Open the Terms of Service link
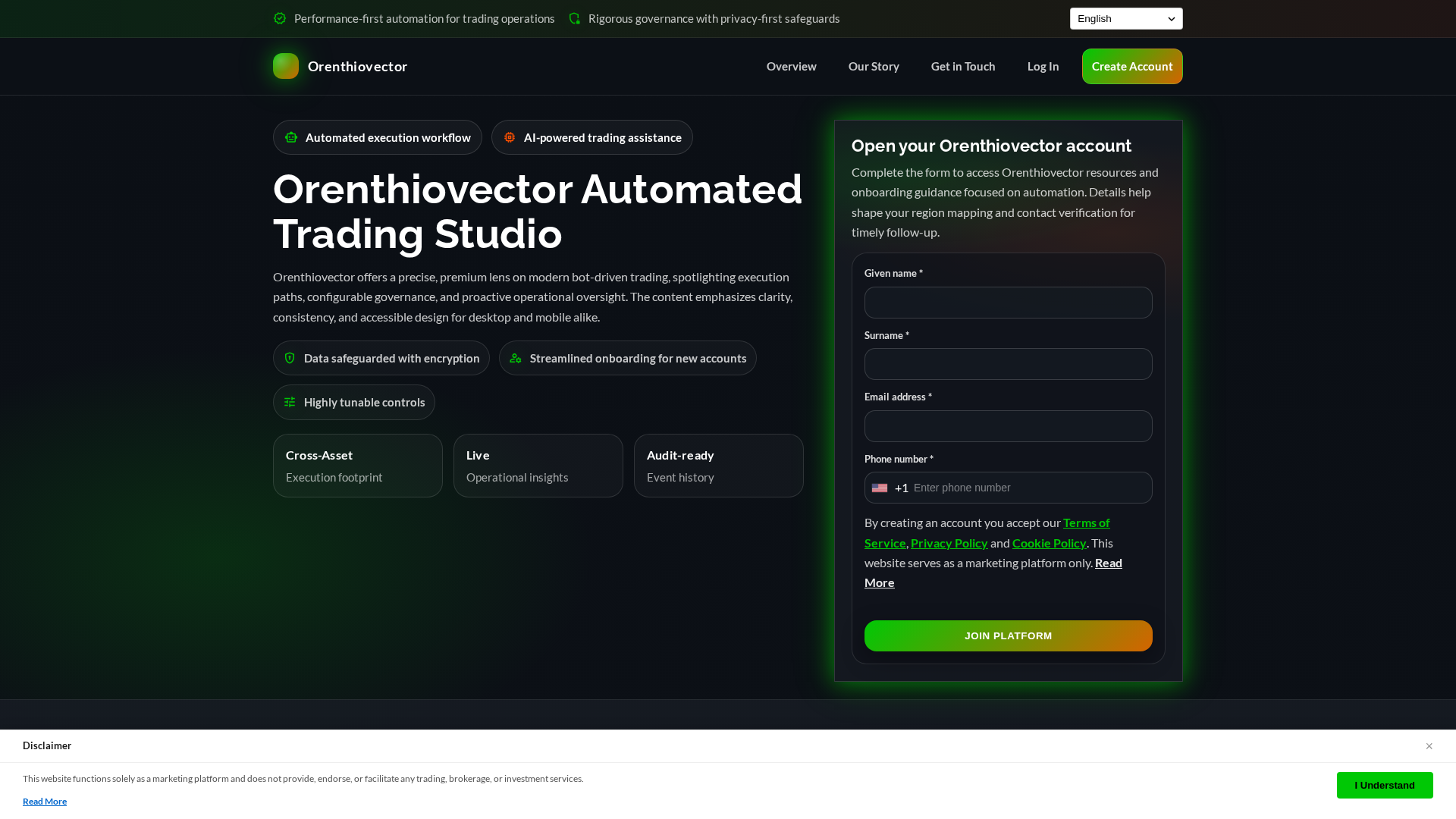 [x=1086, y=522]
